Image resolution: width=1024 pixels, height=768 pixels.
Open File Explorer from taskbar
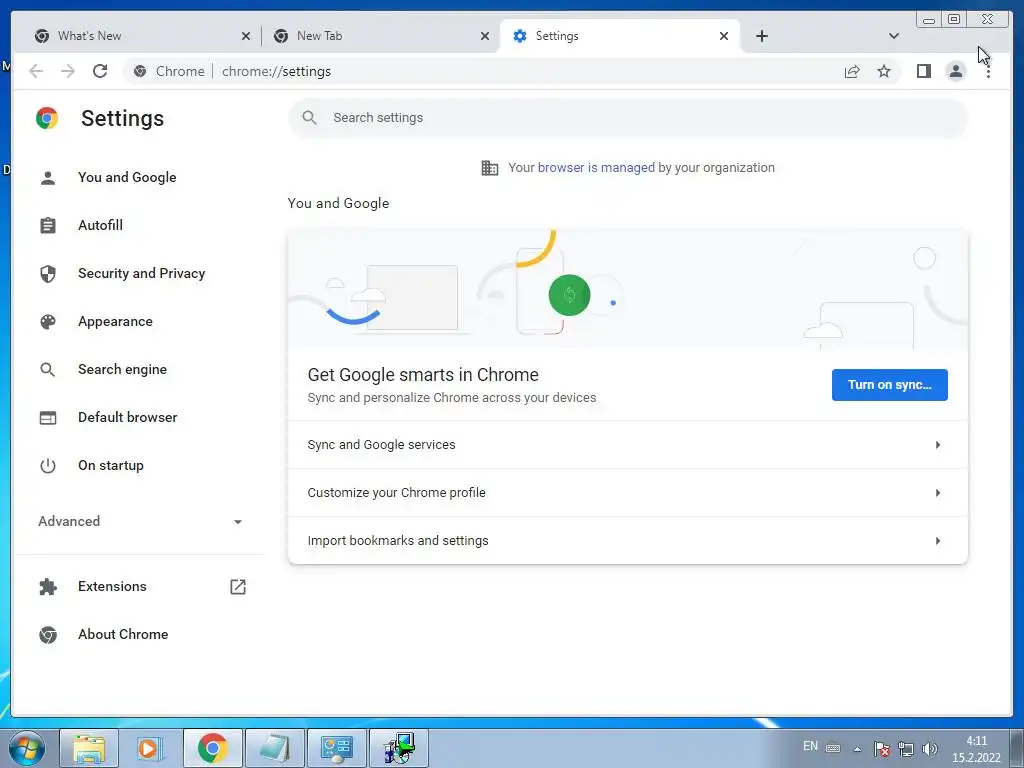pyautogui.click(x=89, y=748)
